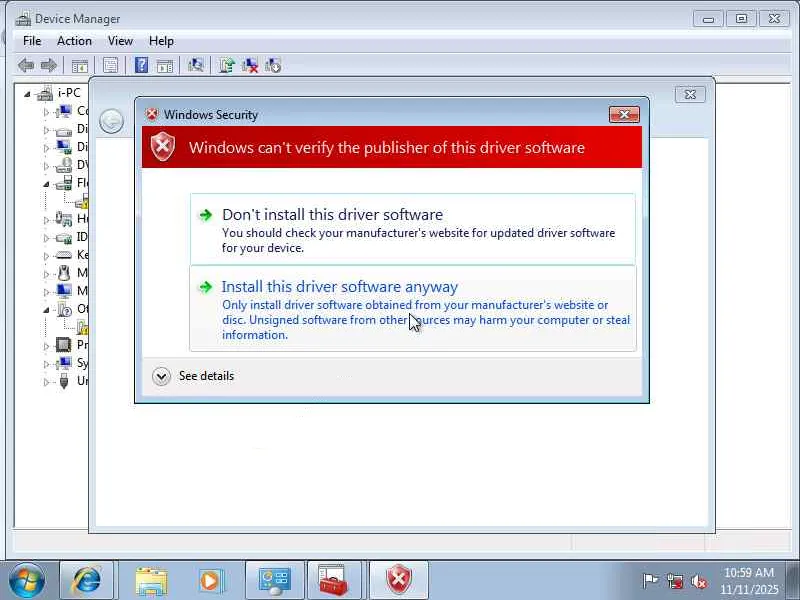
Task: Click the blue Help question-mark toolbar icon
Action: click(141, 65)
